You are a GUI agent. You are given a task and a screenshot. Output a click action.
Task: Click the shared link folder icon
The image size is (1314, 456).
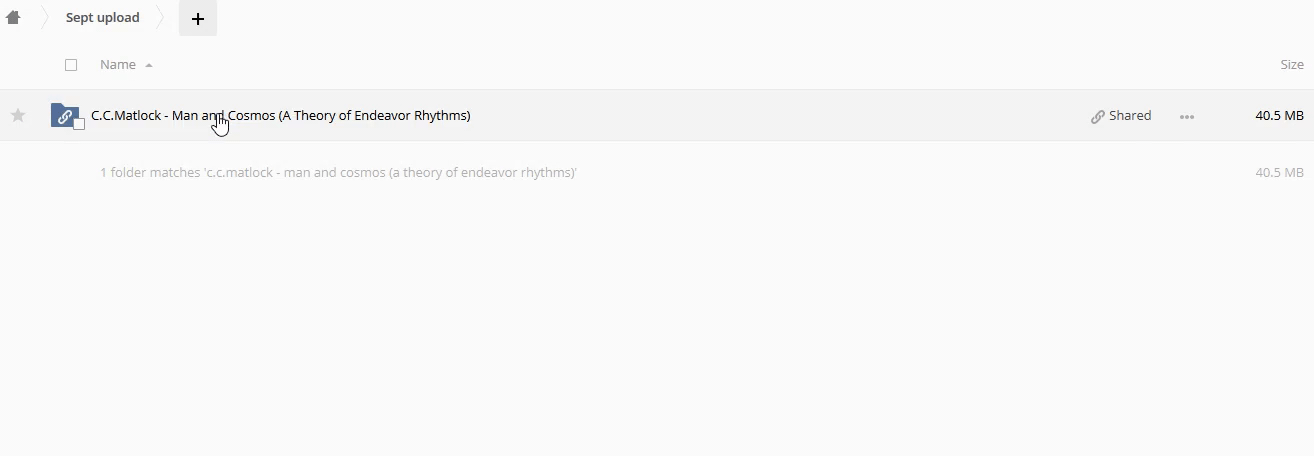[63, 115]
